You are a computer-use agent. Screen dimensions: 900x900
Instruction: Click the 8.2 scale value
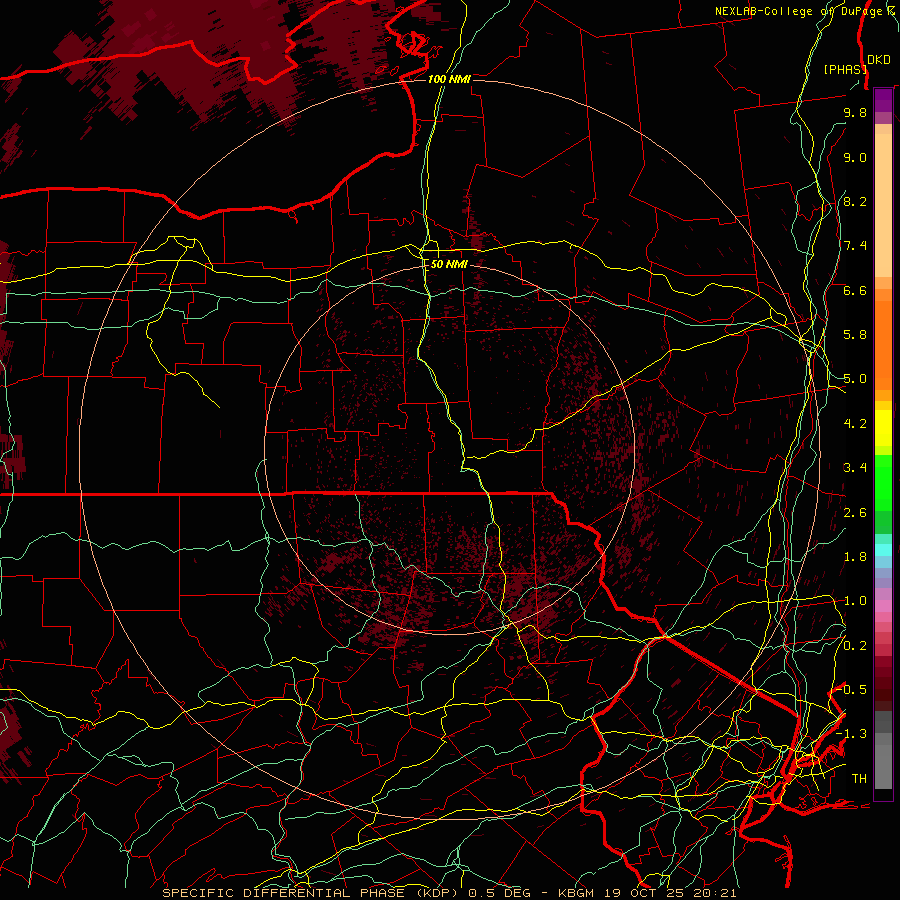855,201
